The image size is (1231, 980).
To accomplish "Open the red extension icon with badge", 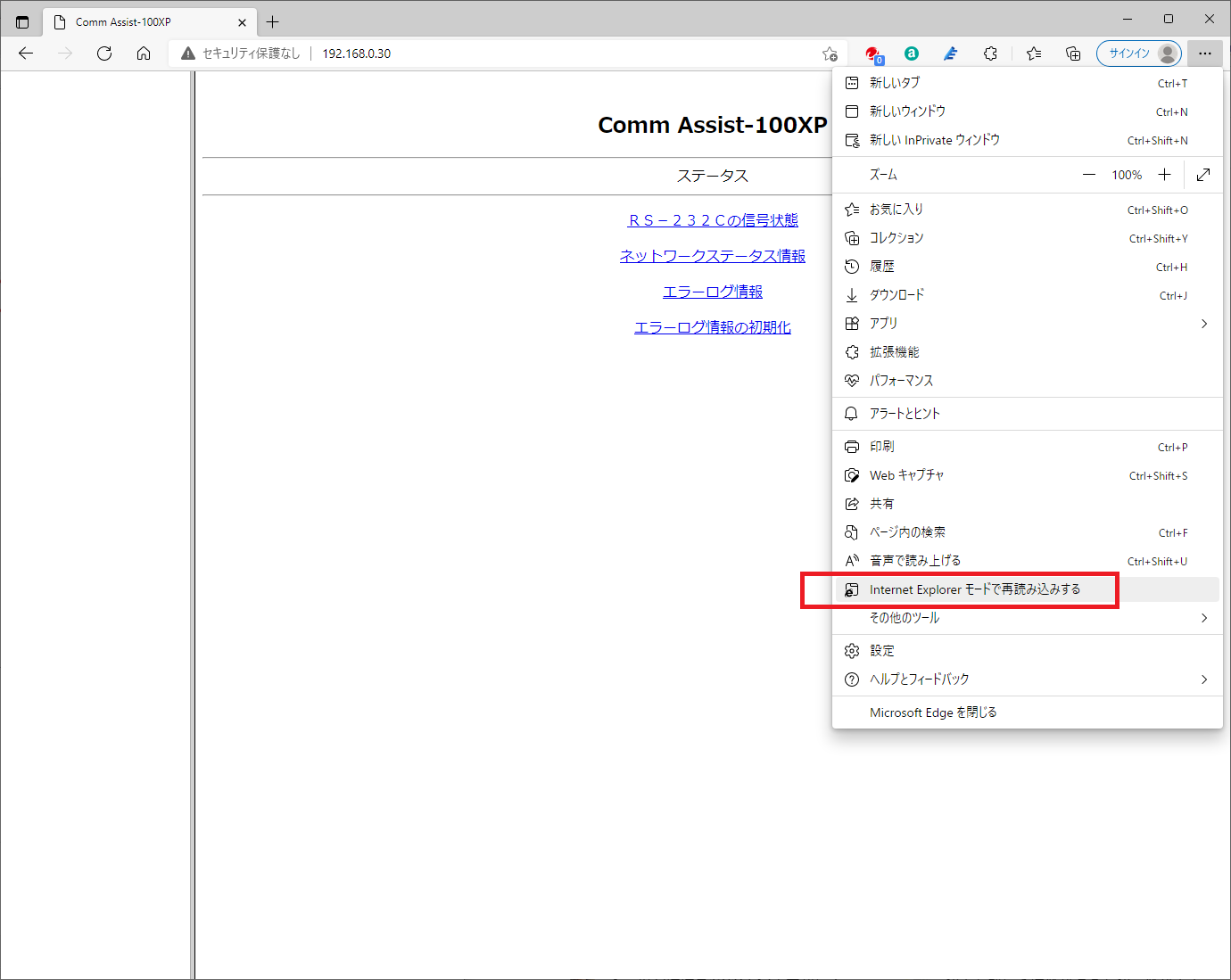I will (x=873, y=54).
